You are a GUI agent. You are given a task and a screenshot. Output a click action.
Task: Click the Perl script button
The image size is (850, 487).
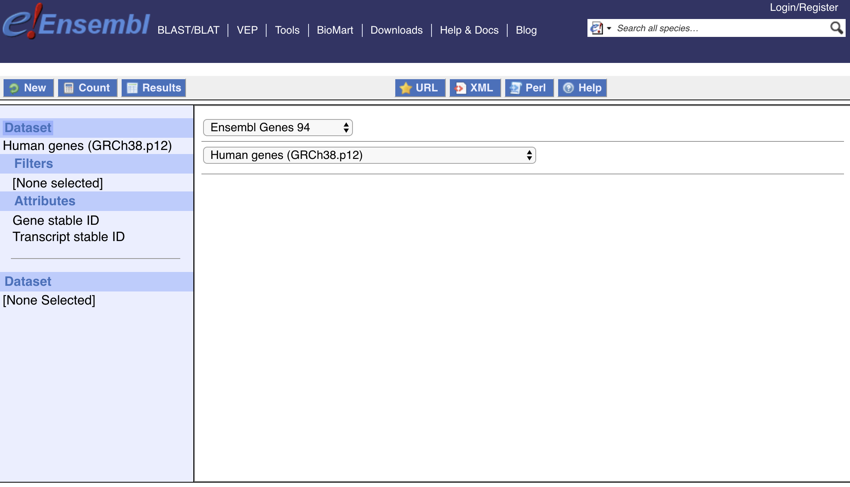[x=528, y=88]
